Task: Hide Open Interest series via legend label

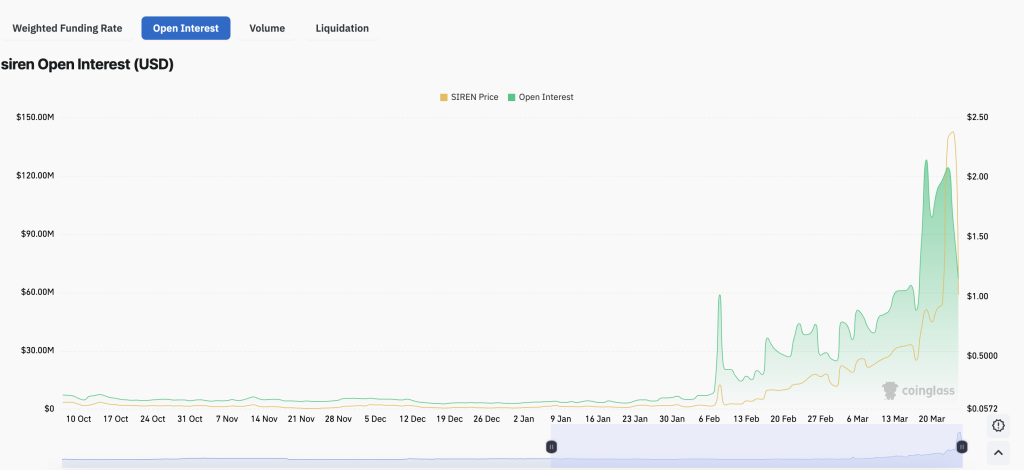Action: (546, 97)
